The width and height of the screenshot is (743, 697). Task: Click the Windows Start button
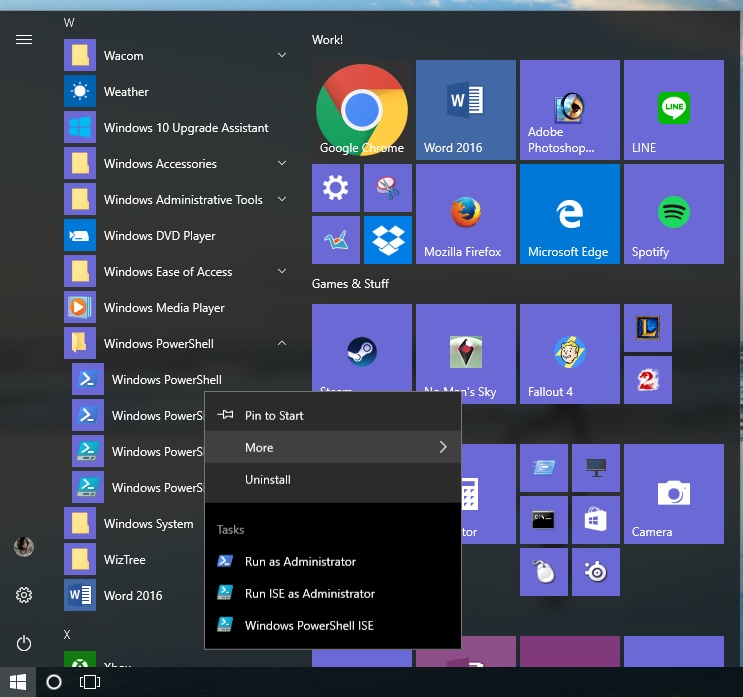coord(18,682)
